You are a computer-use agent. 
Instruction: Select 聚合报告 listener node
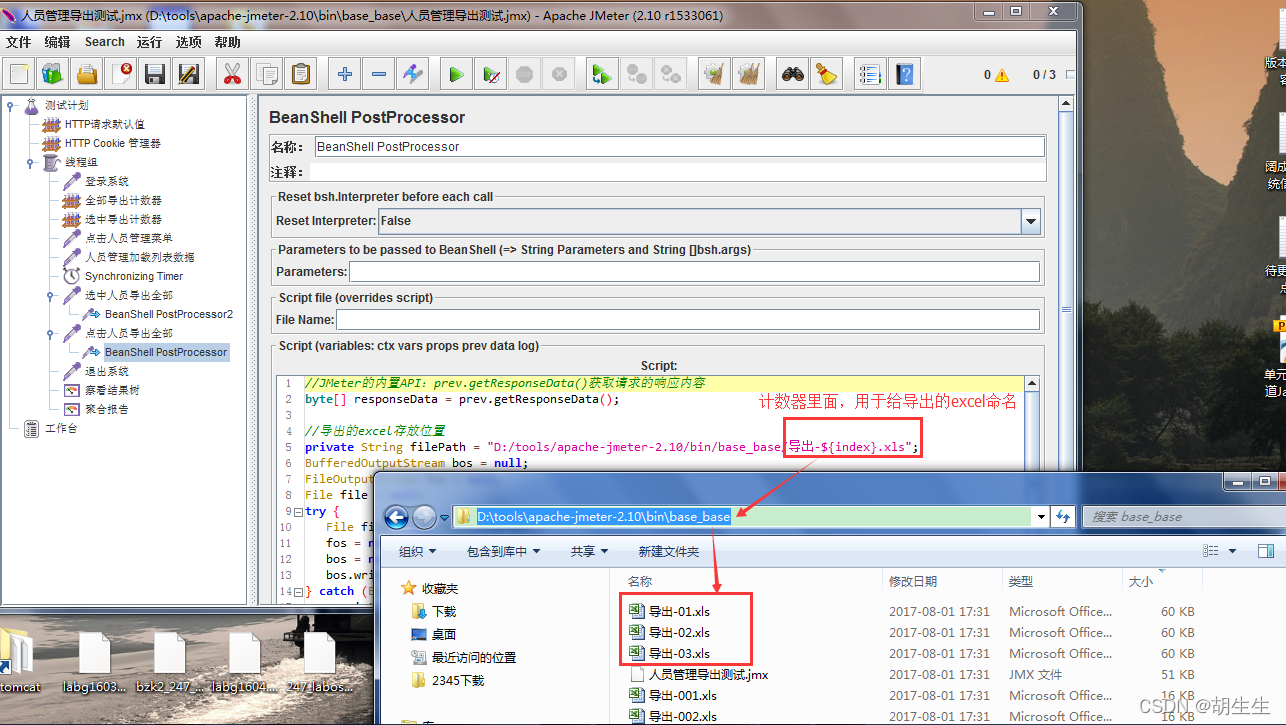[x=106, y=410]
